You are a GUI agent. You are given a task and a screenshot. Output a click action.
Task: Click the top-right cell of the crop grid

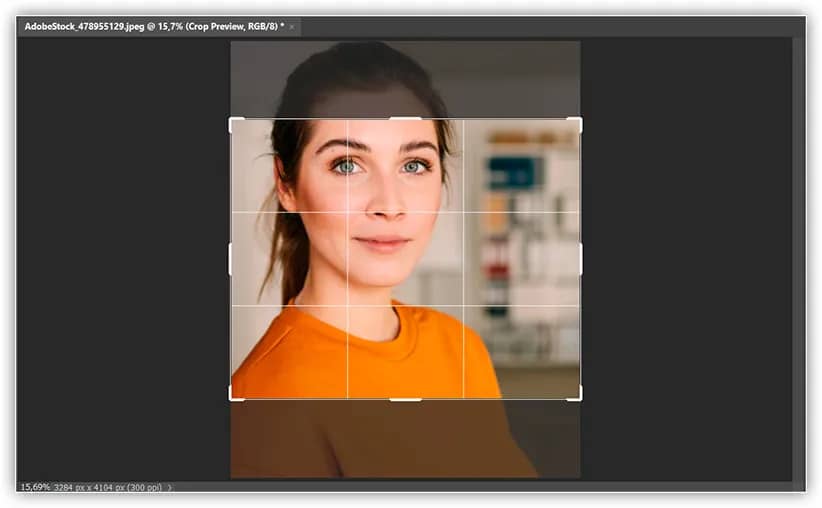(x=521, y=166)
